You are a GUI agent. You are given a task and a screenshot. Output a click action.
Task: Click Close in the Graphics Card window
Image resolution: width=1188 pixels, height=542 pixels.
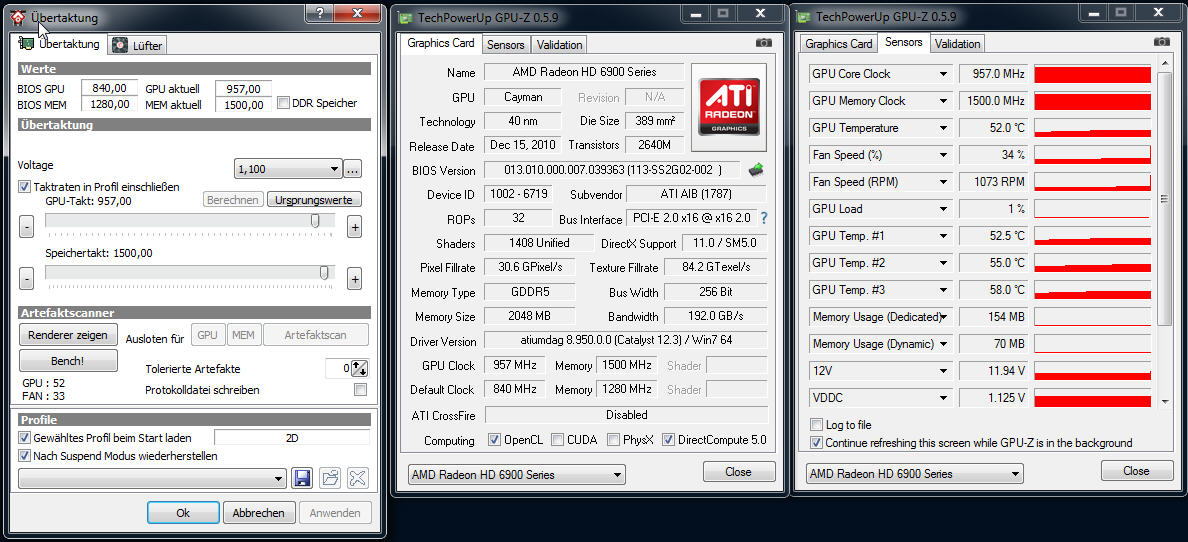pyautogui.click(x=739, y=472)
